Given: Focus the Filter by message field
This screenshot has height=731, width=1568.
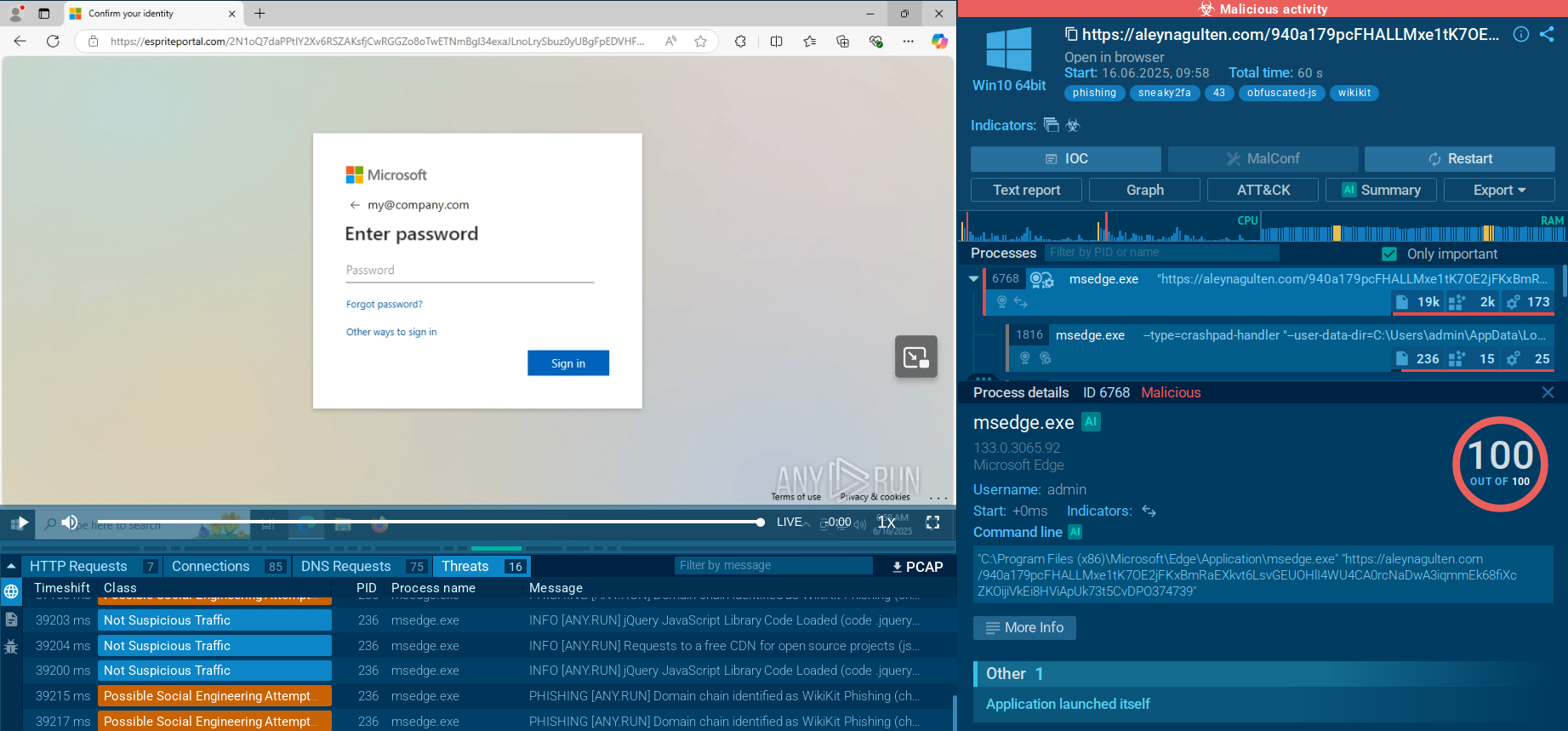Looking at the screenshot, I should coord(775,566).
